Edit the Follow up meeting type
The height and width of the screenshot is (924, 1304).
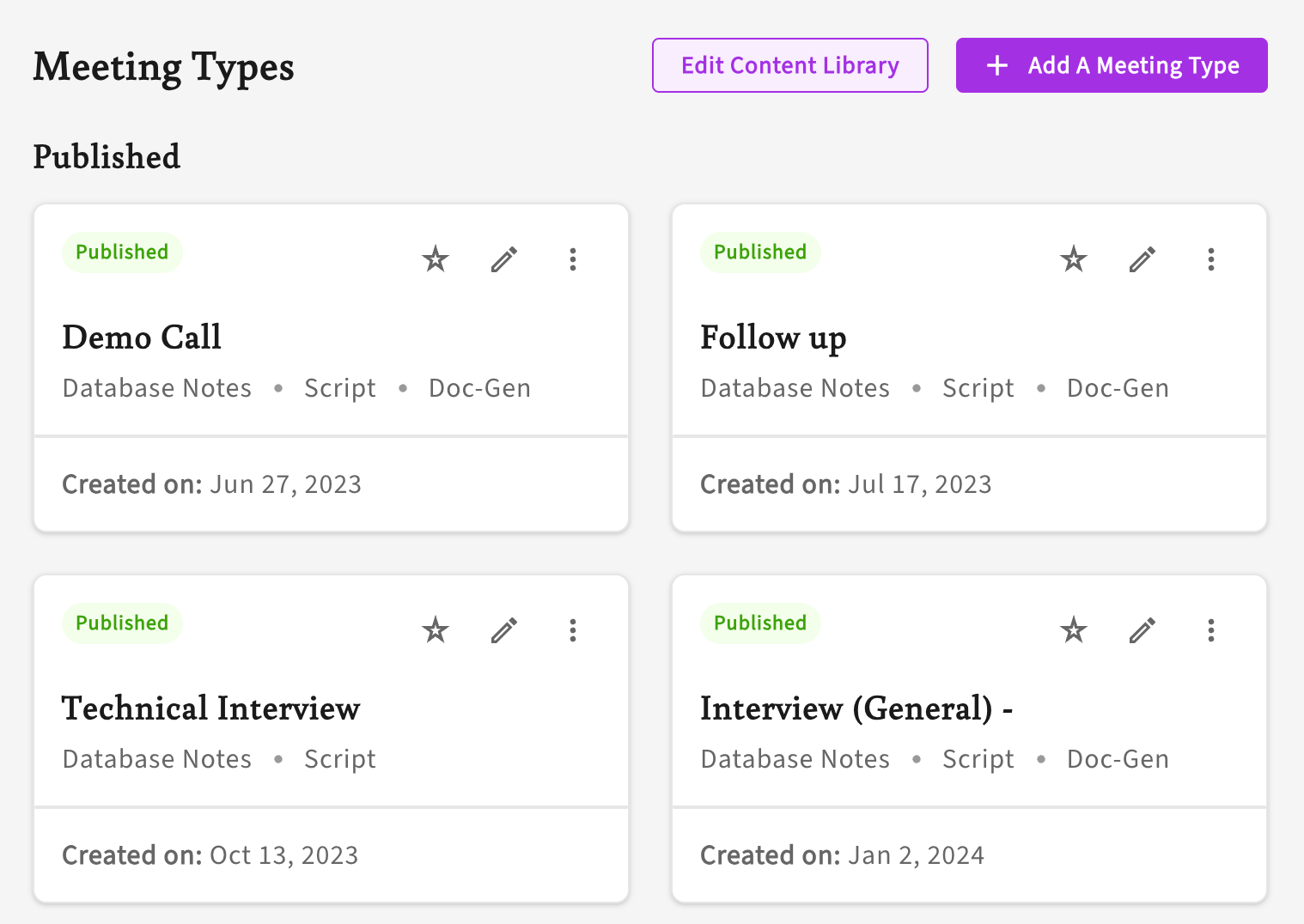click(1143, 259)
